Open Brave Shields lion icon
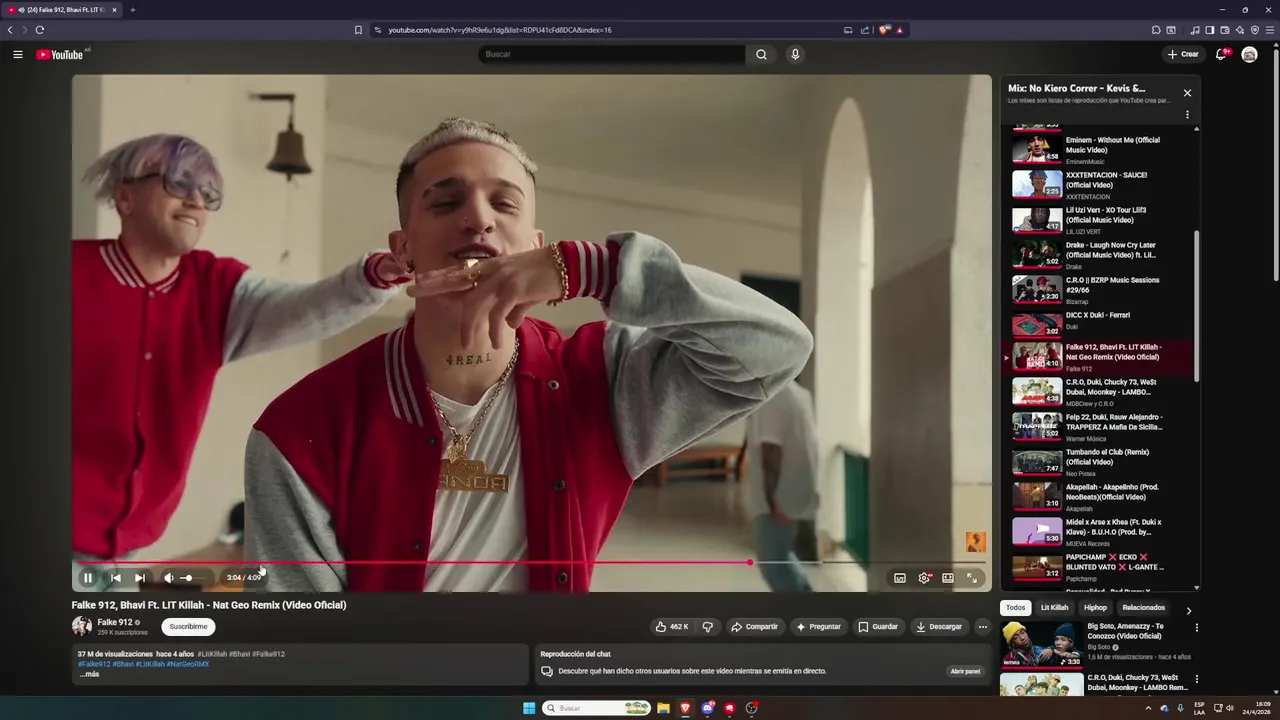Image resolution: width=1280 pixels, height=720 pixels. click(884, 30)
